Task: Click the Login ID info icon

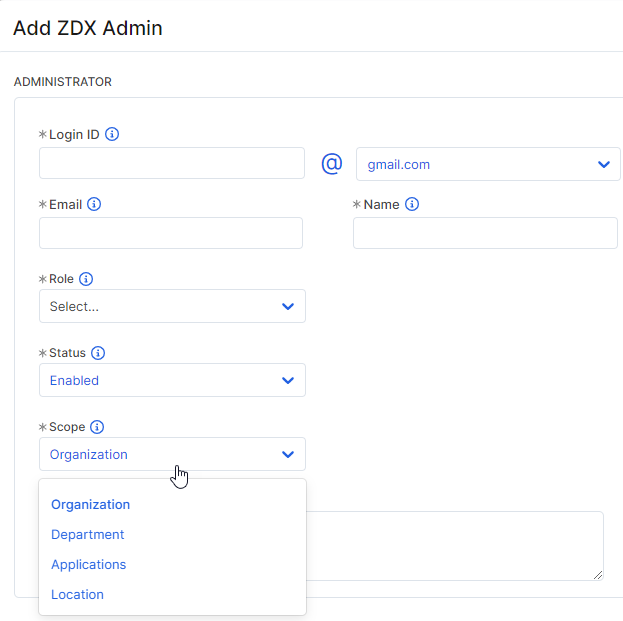Action: [x=112, y=134]
